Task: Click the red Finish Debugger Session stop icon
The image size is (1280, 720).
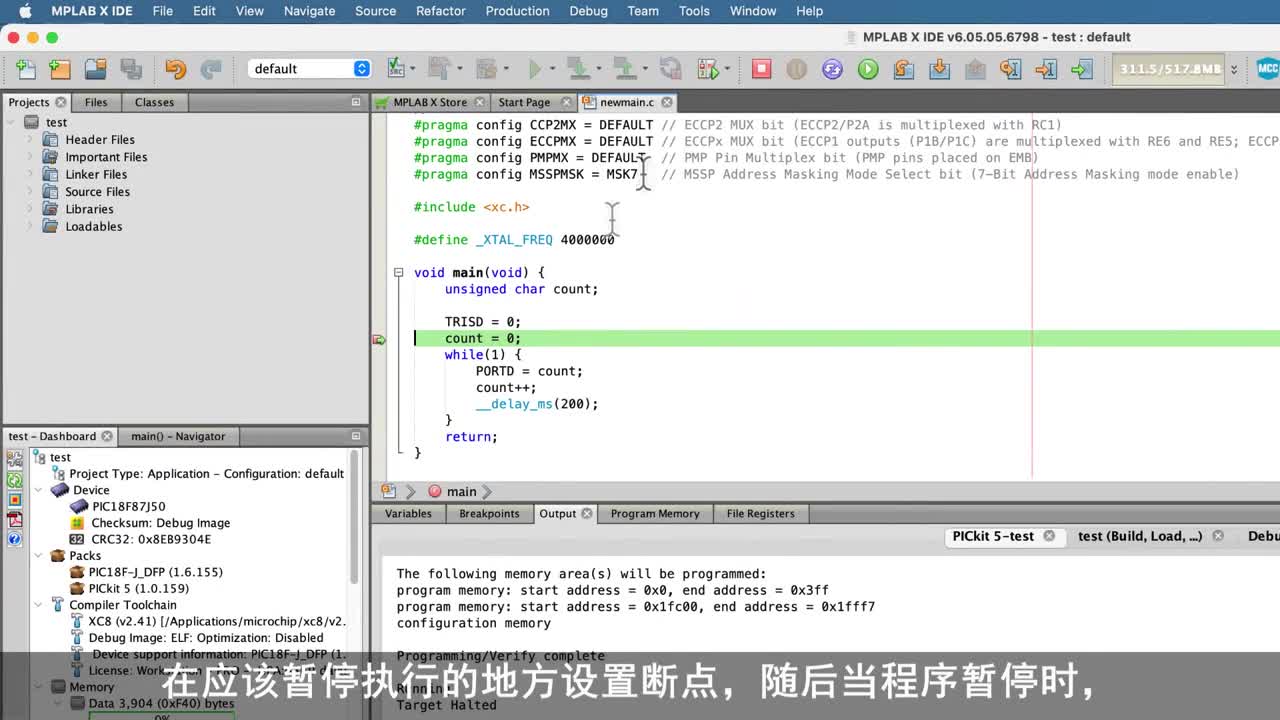Action: pyautogui.click(x=762, y=69)
